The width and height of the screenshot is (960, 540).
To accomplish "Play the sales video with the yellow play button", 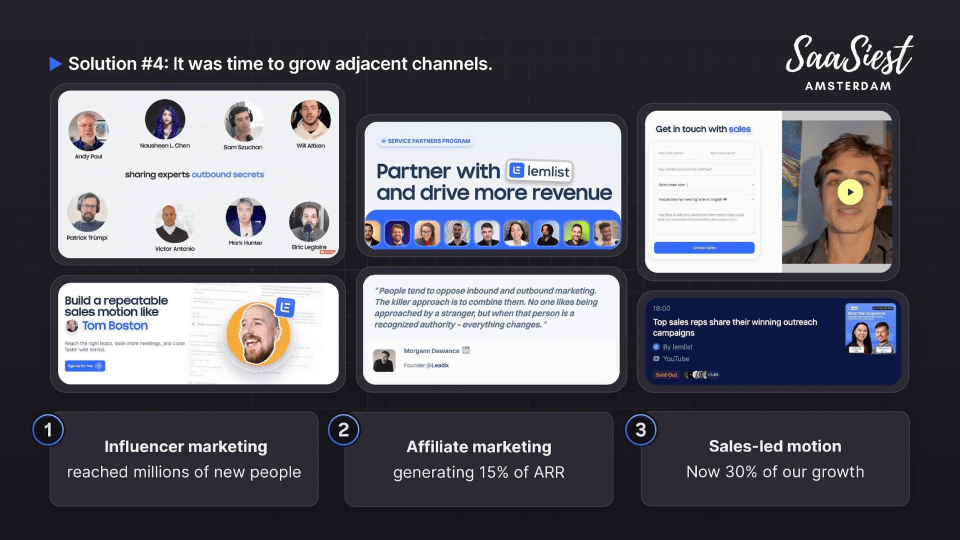I will pyautogui.click(x=849, y=191).
